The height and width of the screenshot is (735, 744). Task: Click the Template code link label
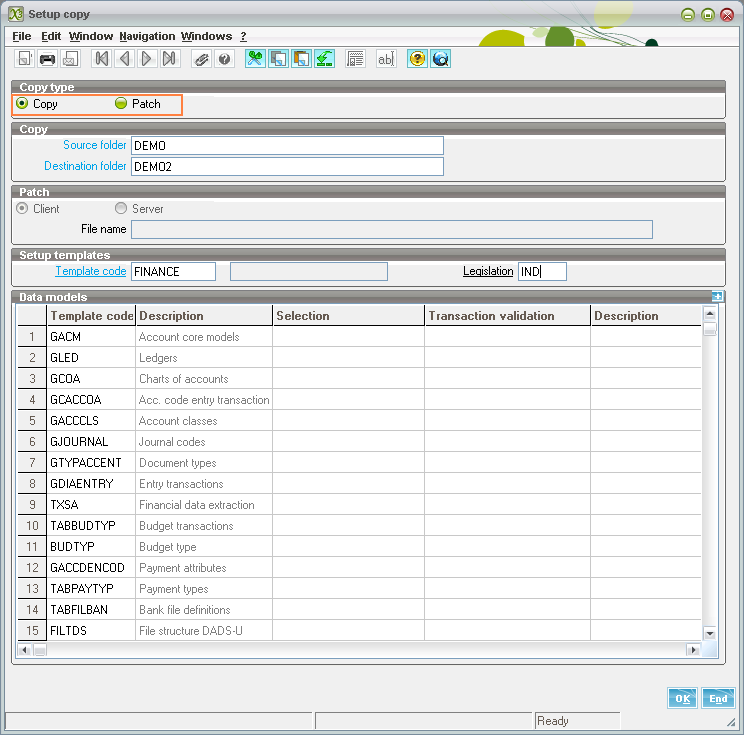point(90,271)
